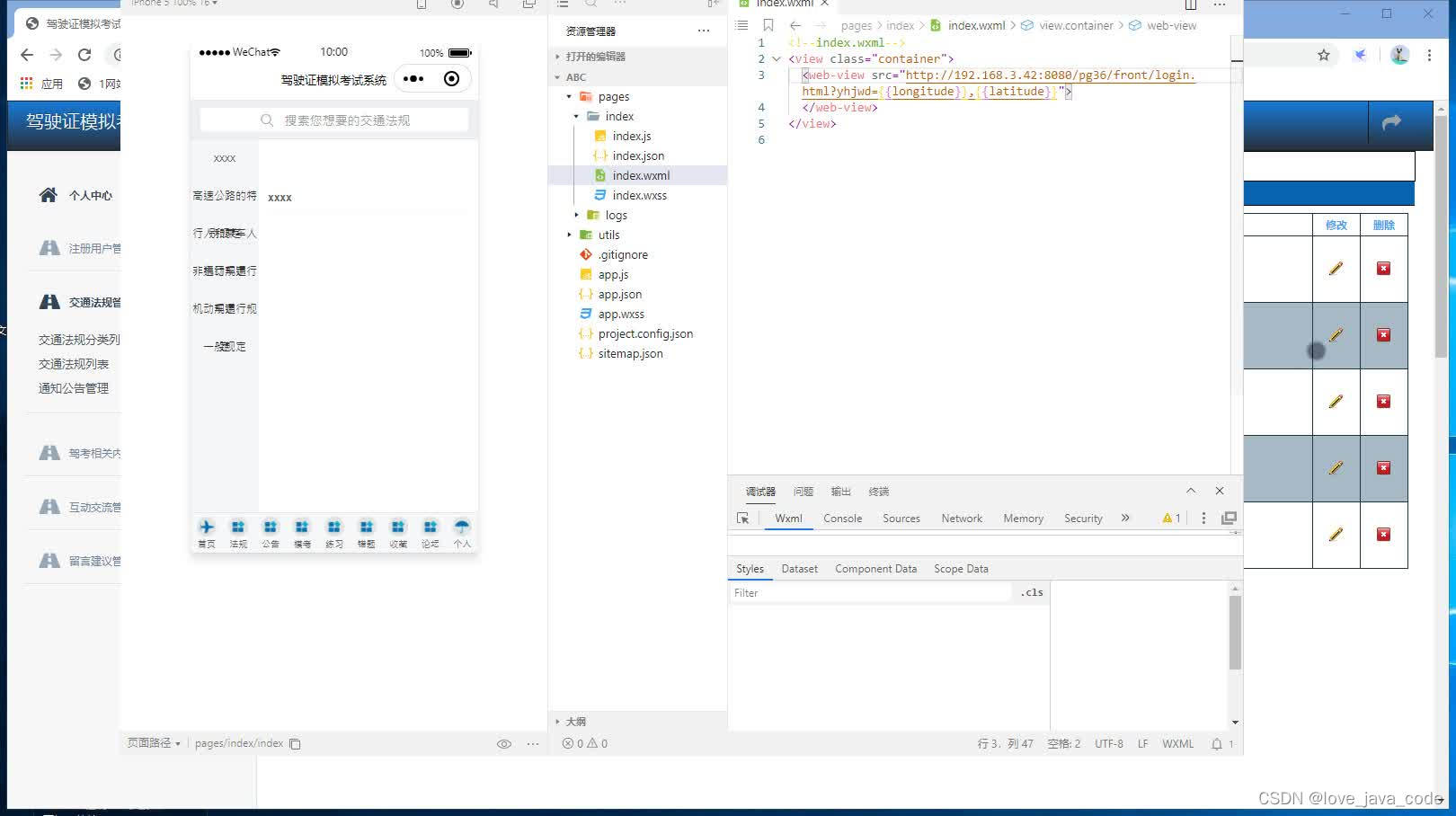Collapse the ABC project root
1456x816 pixels.
coord(557,77)
